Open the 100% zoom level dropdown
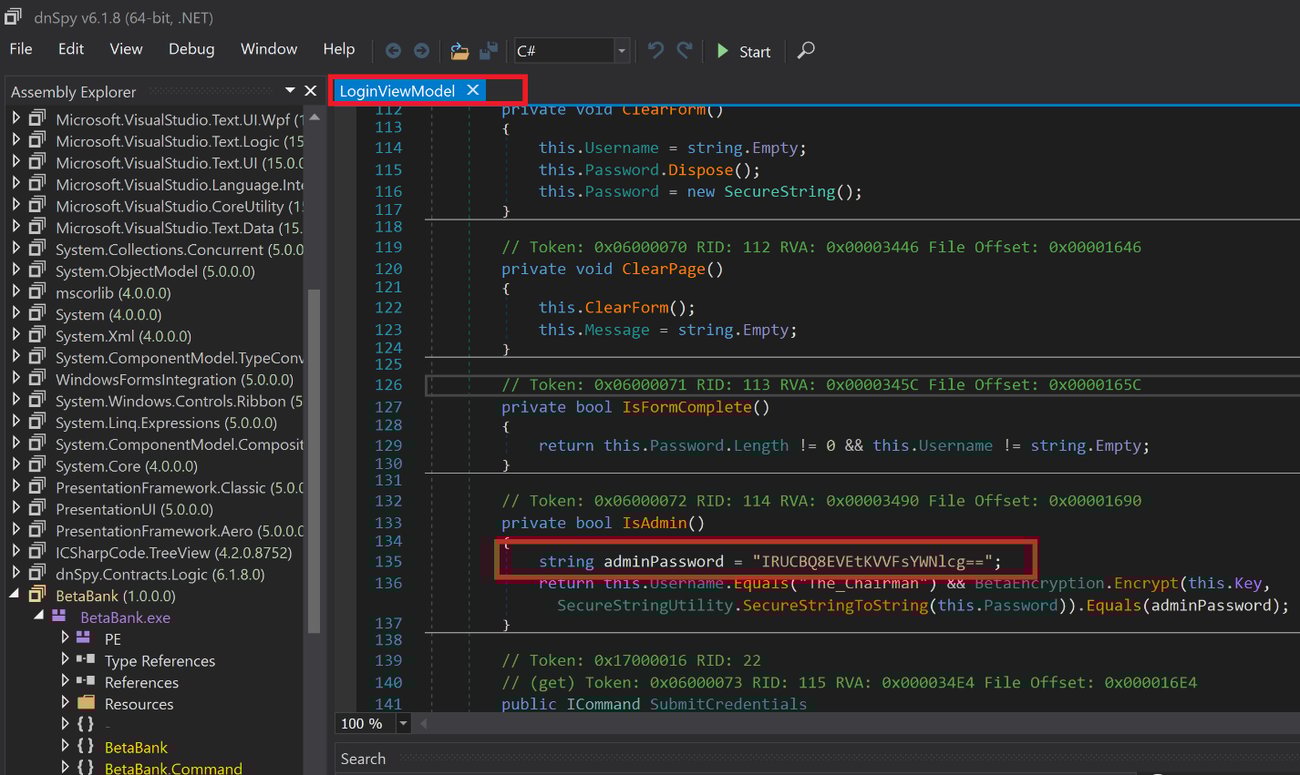Image resolution: width=1300 pixels, height=775 pixels. pos(402,723)
